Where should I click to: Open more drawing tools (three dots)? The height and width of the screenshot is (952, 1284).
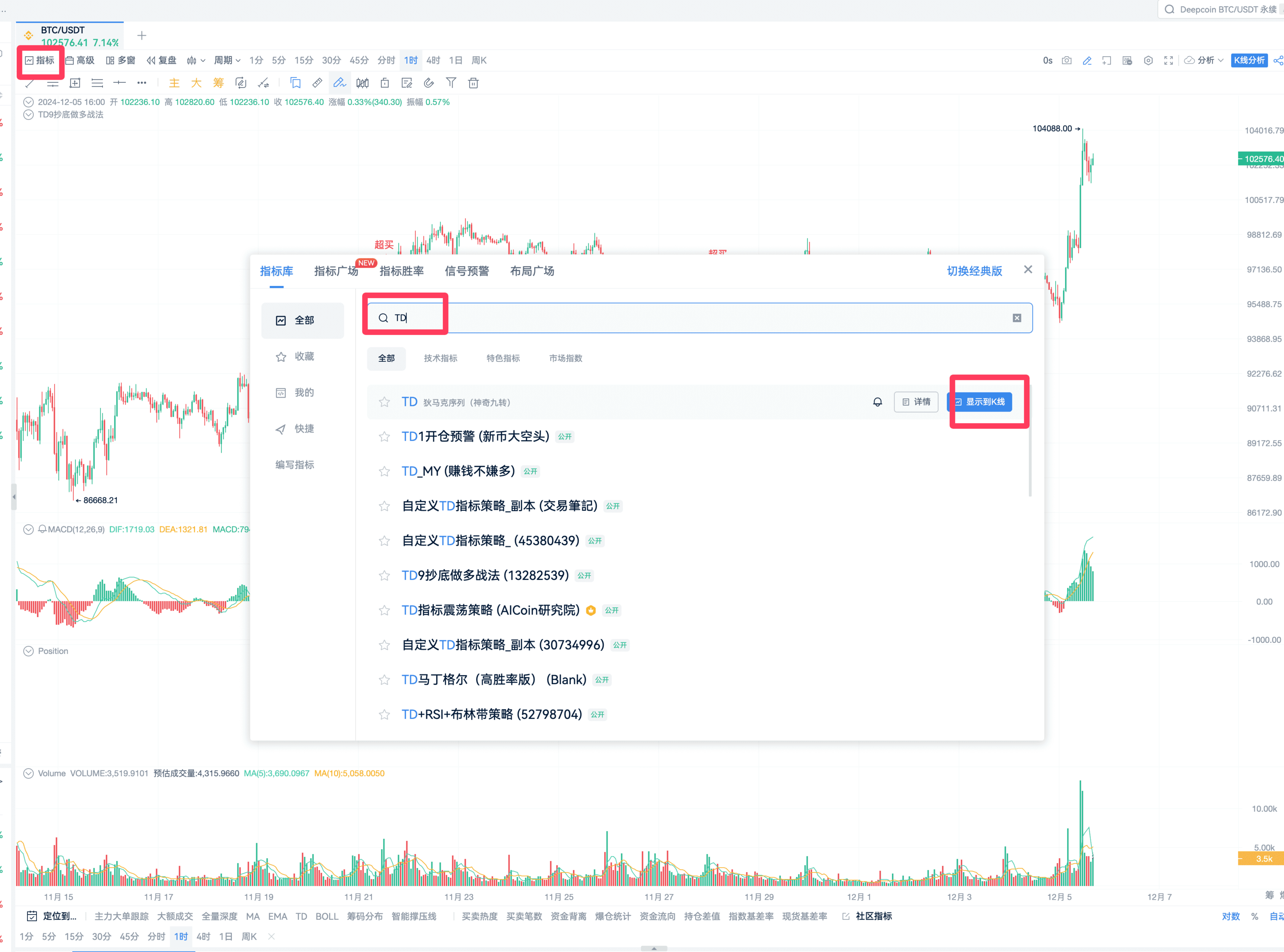(142, 83)
